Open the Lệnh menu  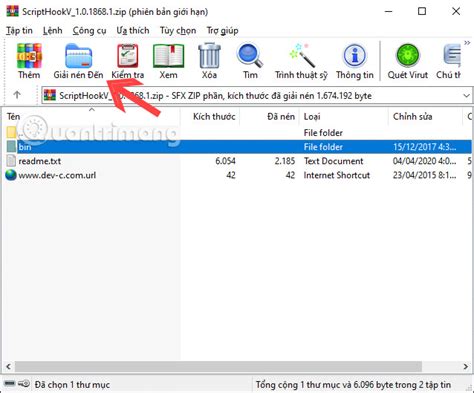click(53, 31)
